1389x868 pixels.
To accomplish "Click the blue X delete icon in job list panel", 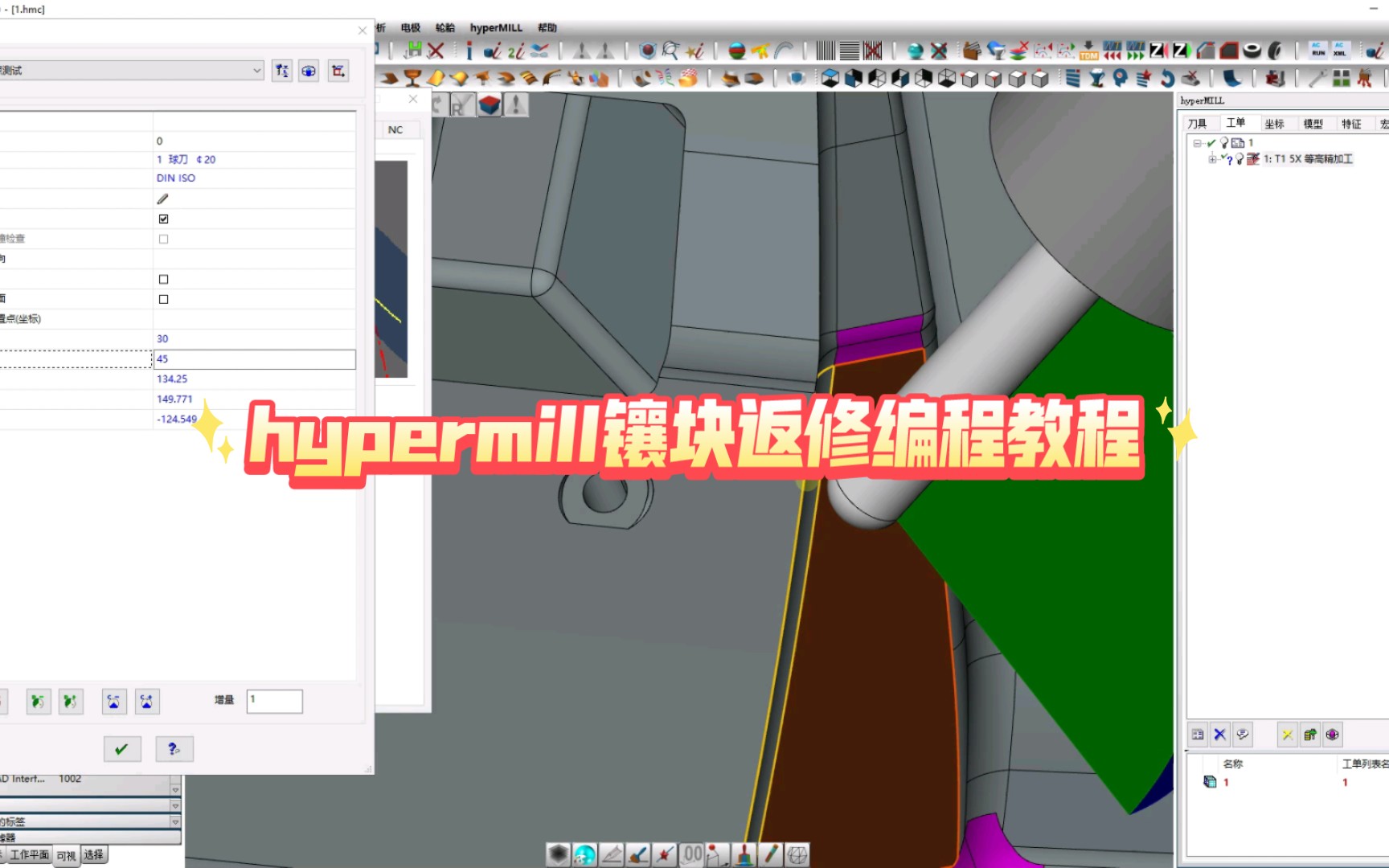I will coord(1220,734).
